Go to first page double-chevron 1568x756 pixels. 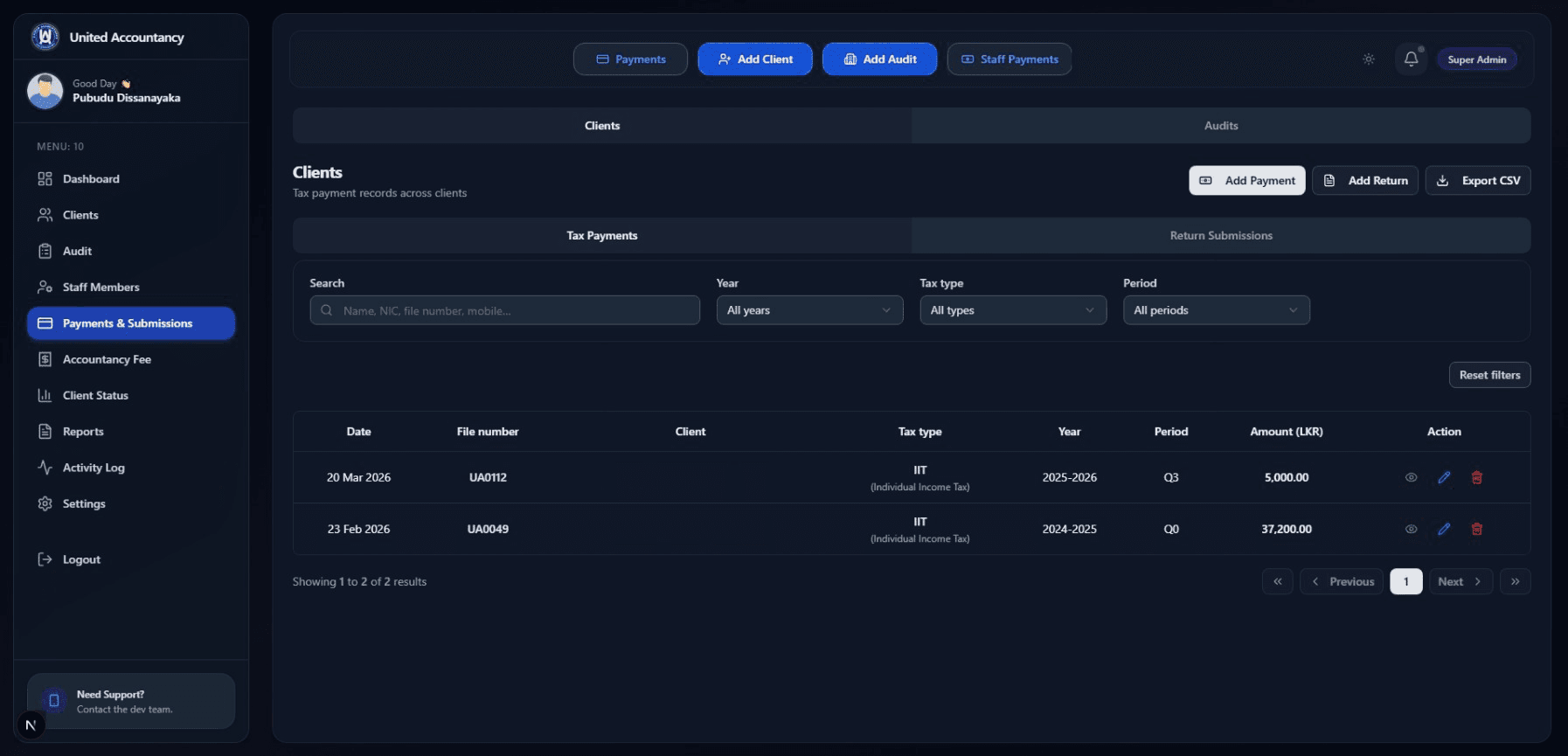(x=1277, y=581)
